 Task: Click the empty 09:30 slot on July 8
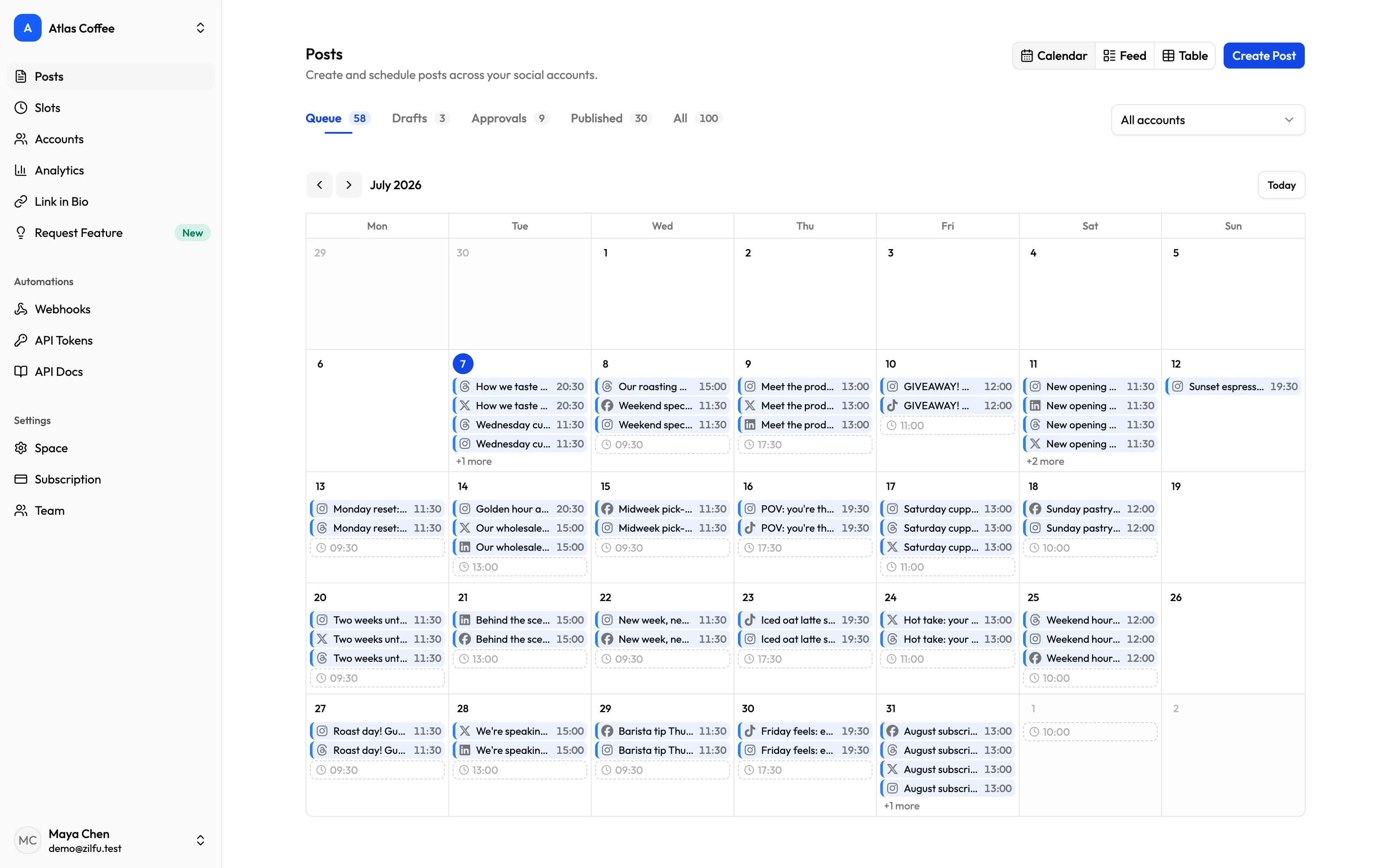click(x=662, y=445)
